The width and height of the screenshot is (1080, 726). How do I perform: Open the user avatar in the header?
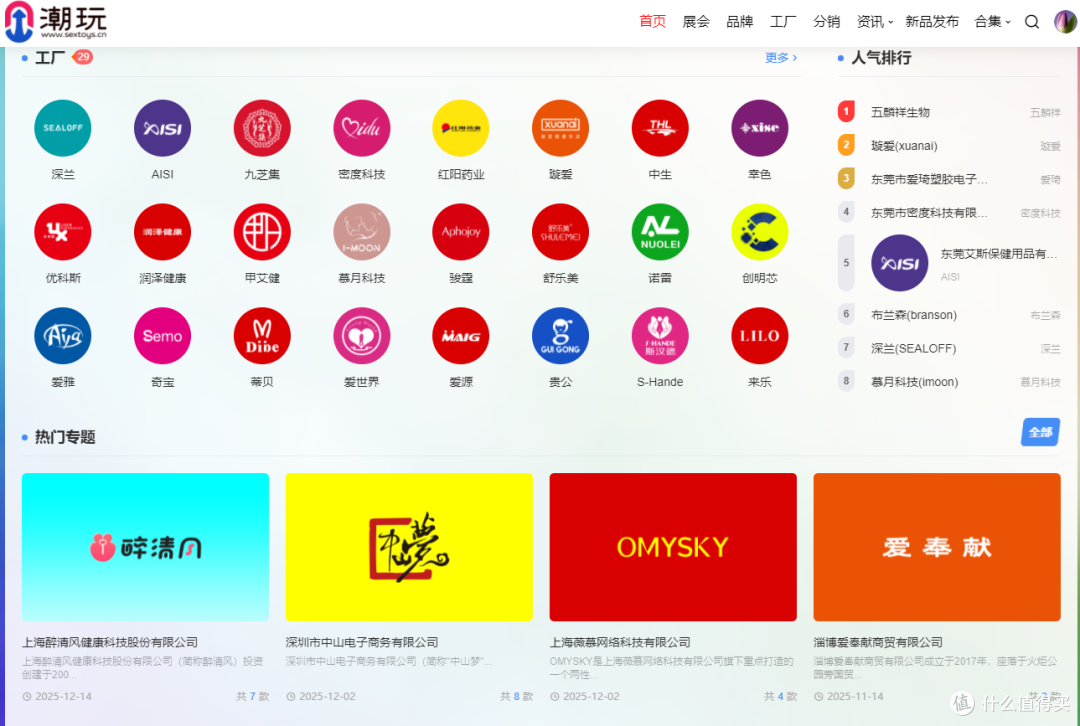coord(1065,21)
